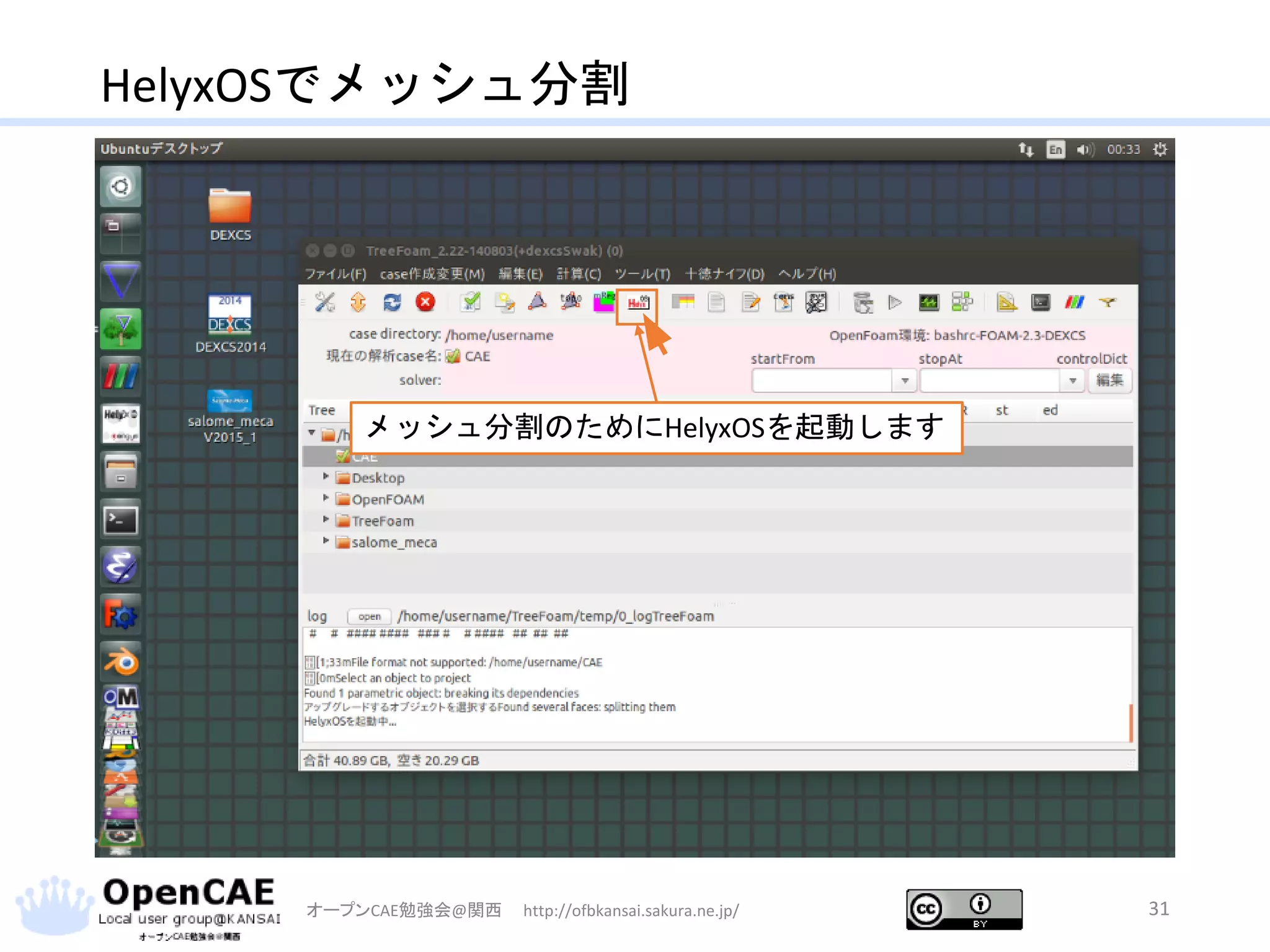Click the ed column header

click(1050, 410)
